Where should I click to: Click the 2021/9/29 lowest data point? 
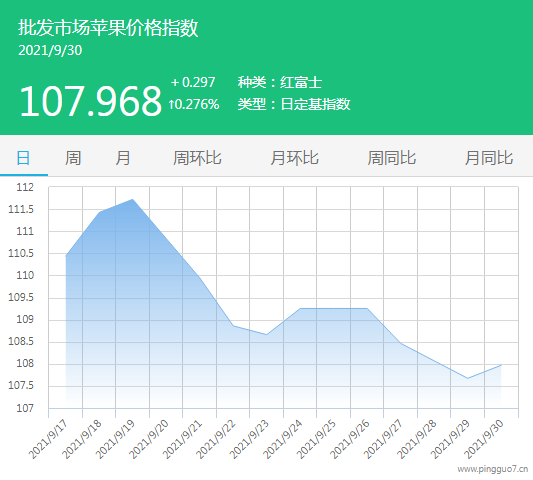click(468, 378)
